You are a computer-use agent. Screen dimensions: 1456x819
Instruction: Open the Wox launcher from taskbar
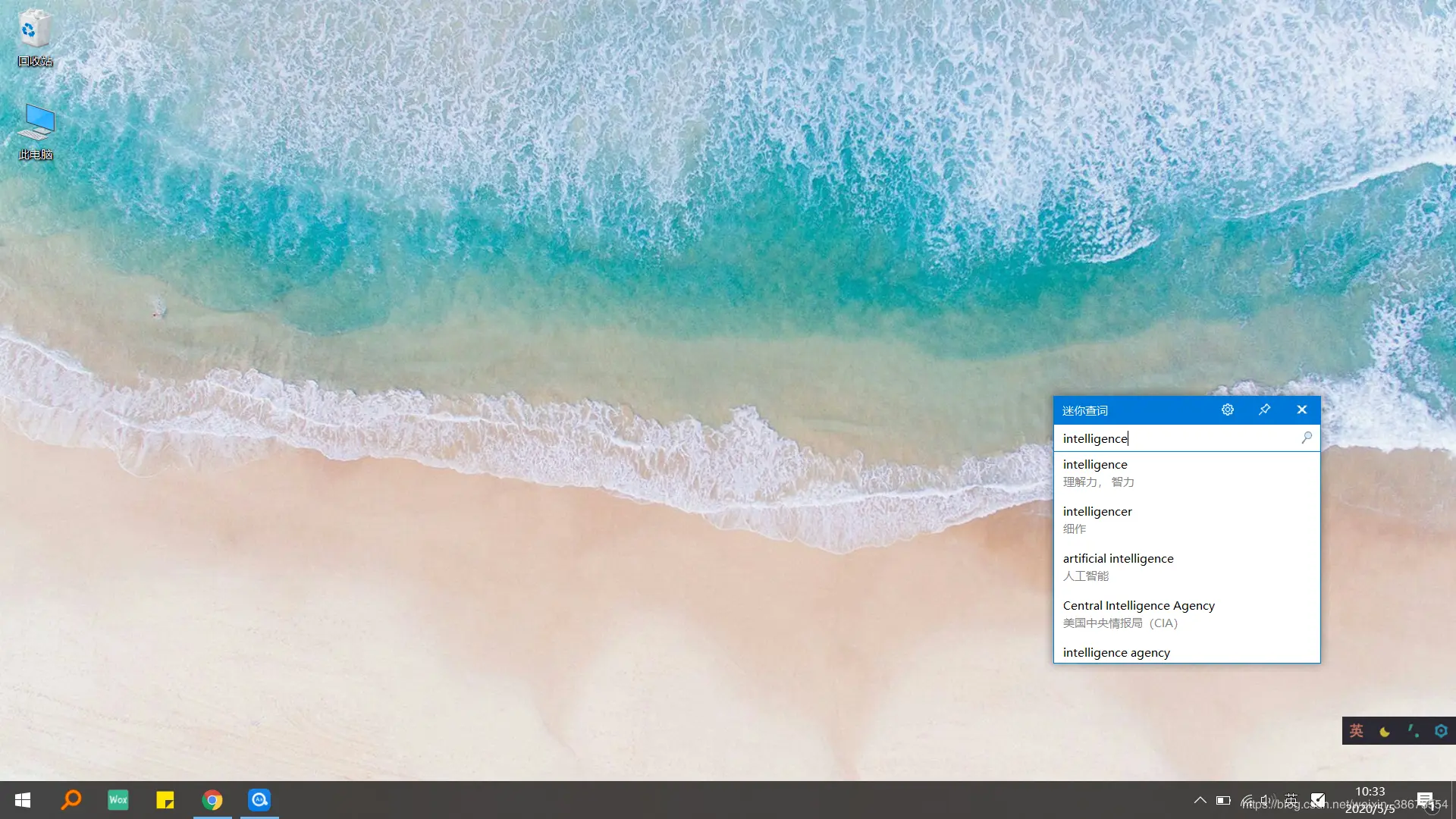click(x=118, y=800)
